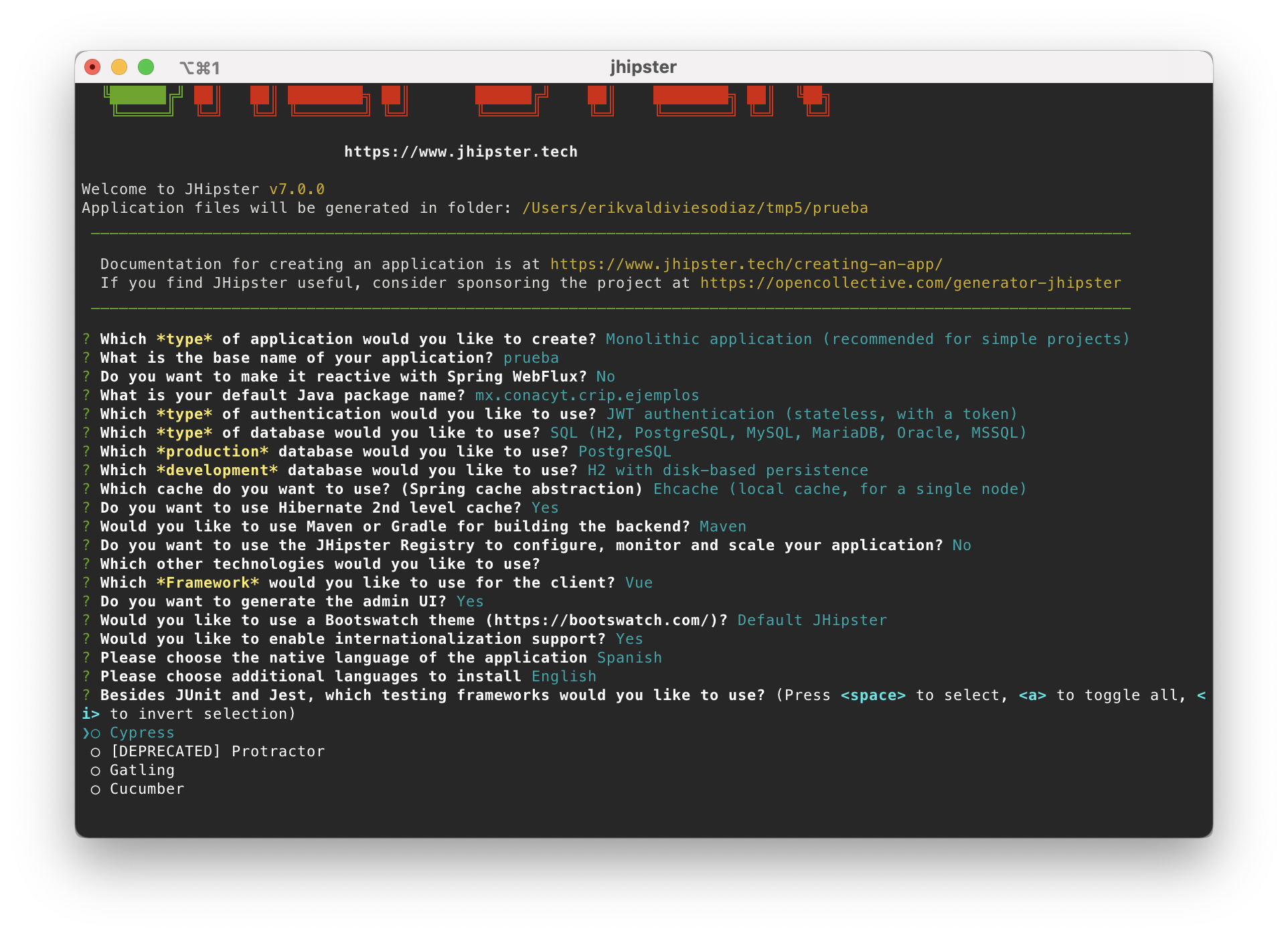
Task: Open the opencollective generator-jhipster sponsor URL
Action: [910, 283]
